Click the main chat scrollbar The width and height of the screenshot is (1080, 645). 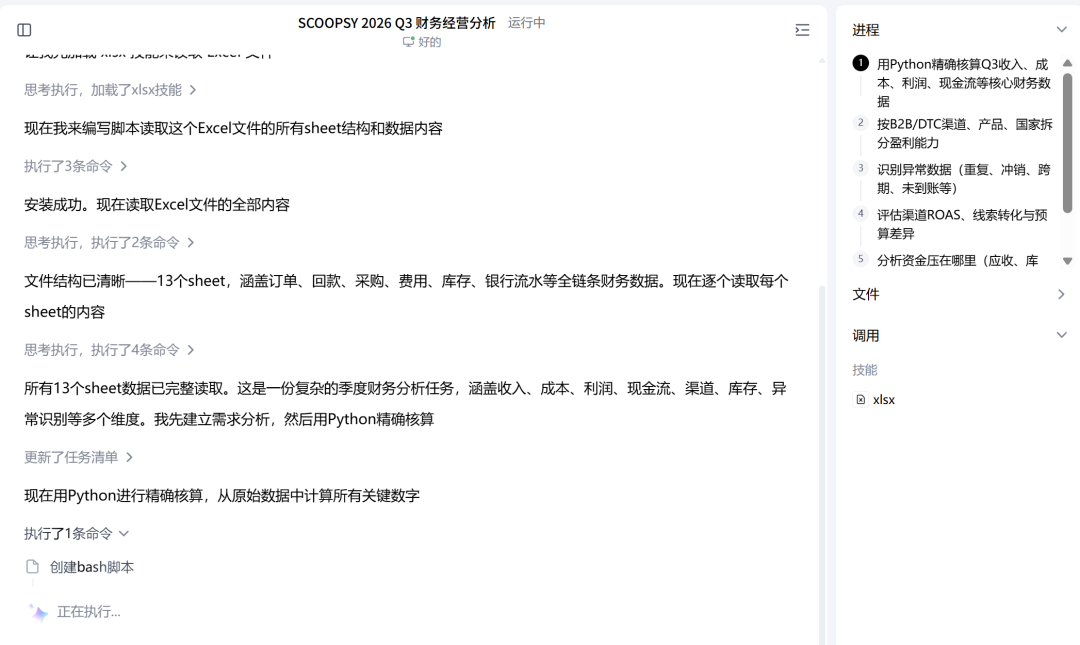(822, 465)
